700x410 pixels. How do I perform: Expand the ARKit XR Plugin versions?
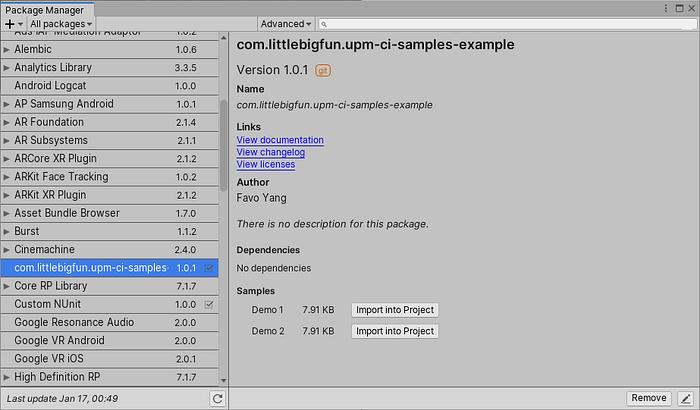coord(6,195)
